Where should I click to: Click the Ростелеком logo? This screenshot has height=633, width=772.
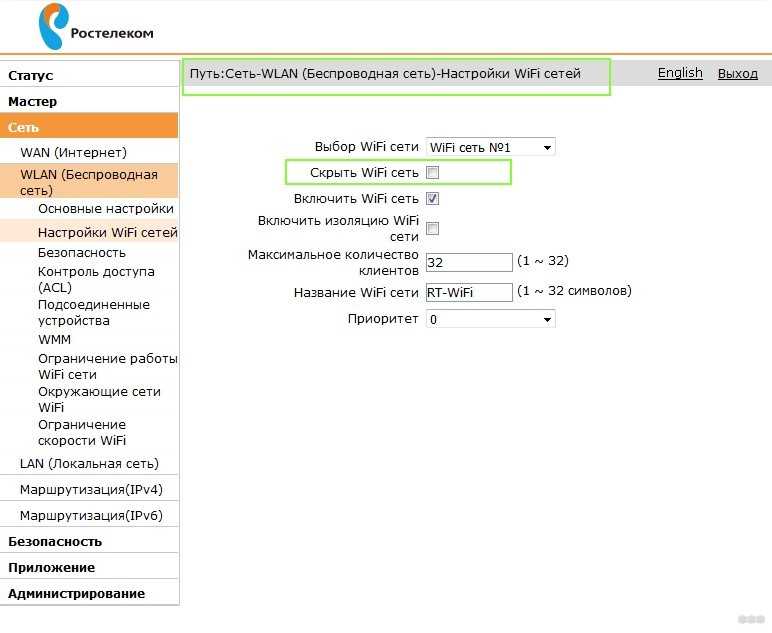[96, 27]
